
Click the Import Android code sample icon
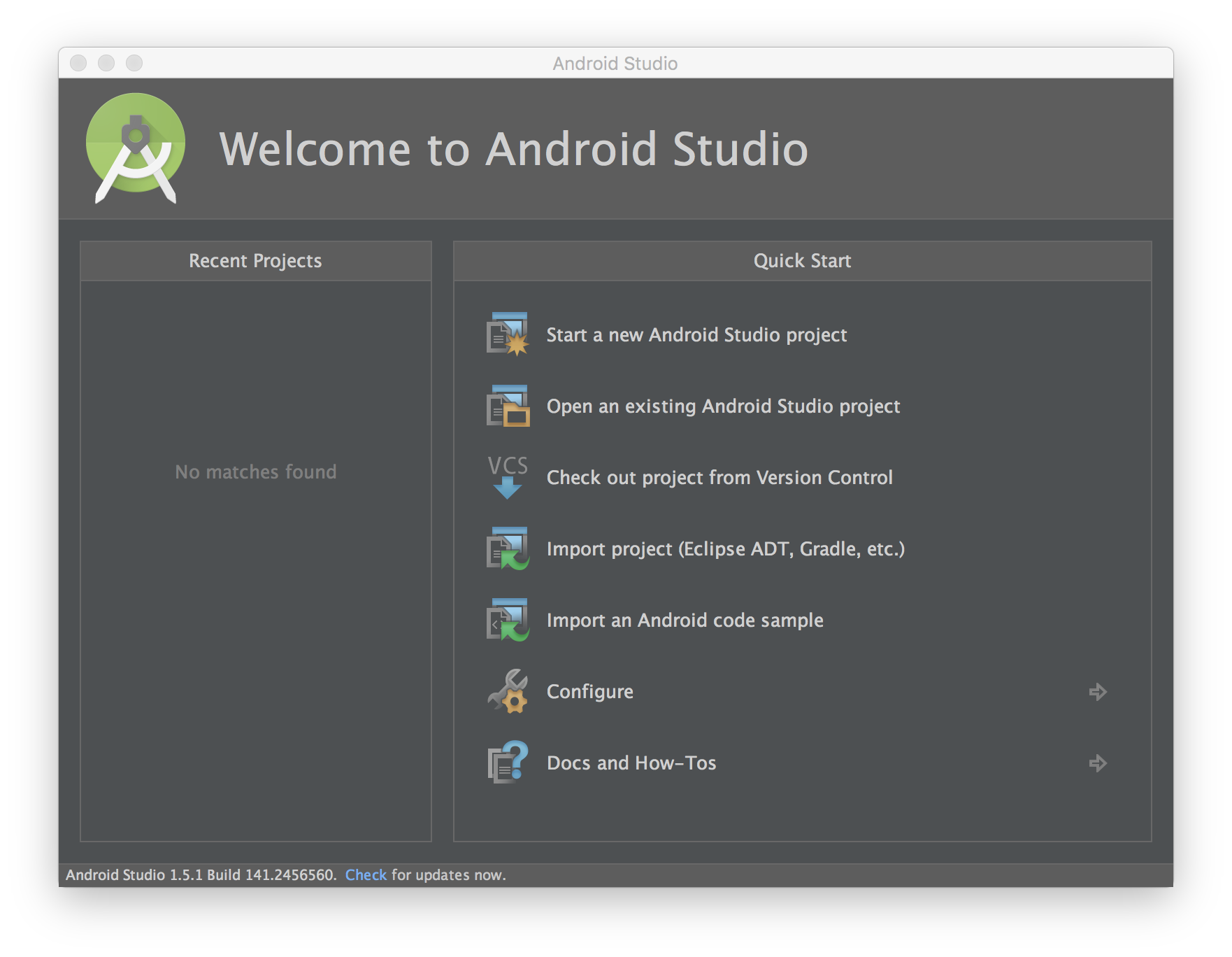[508, 620]
